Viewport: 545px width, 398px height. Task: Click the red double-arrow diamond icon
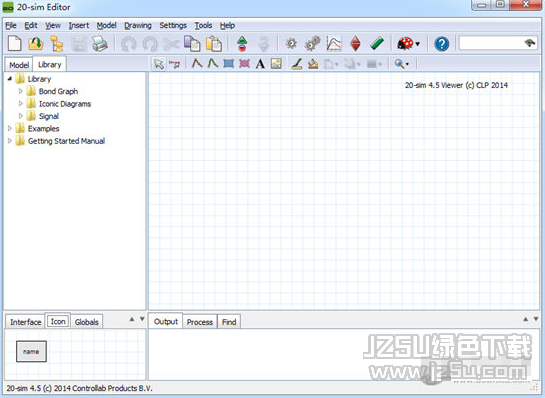(355, 44)
